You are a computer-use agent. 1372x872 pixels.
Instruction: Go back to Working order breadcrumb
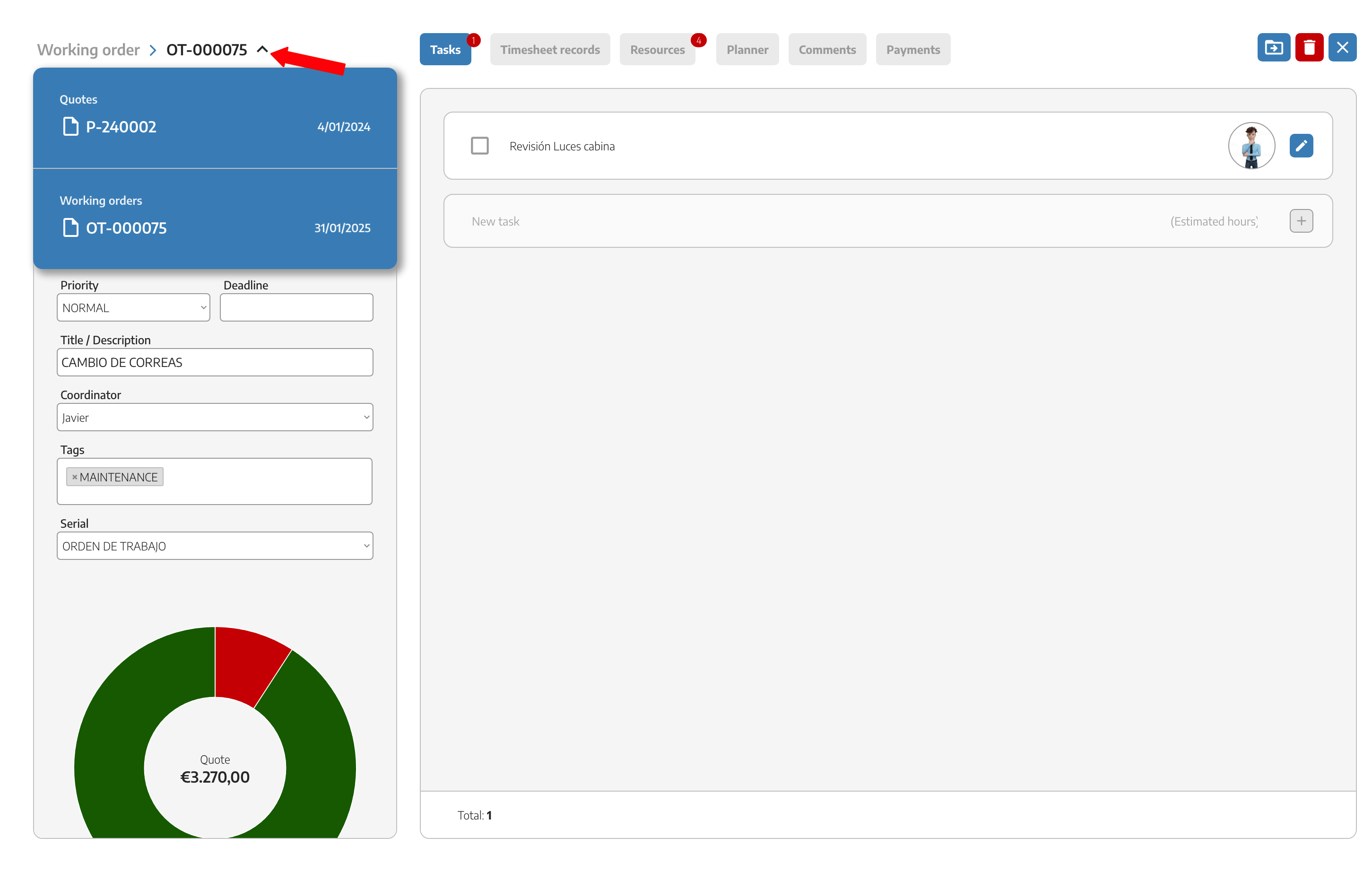(88, 50)
